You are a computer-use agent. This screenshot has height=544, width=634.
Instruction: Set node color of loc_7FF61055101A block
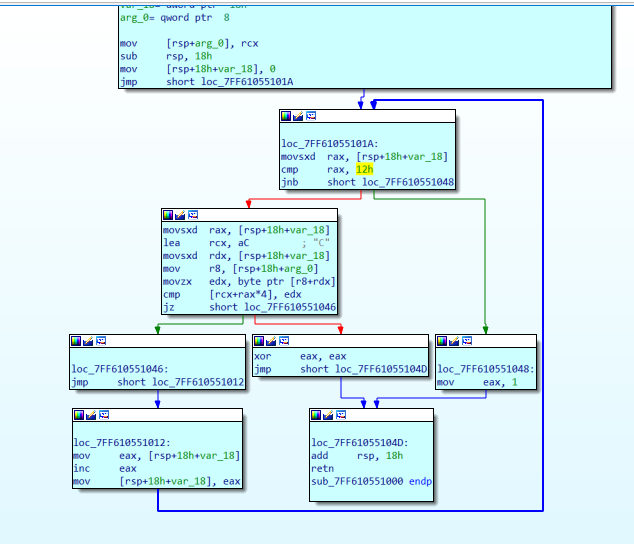[x=286, y=116]
